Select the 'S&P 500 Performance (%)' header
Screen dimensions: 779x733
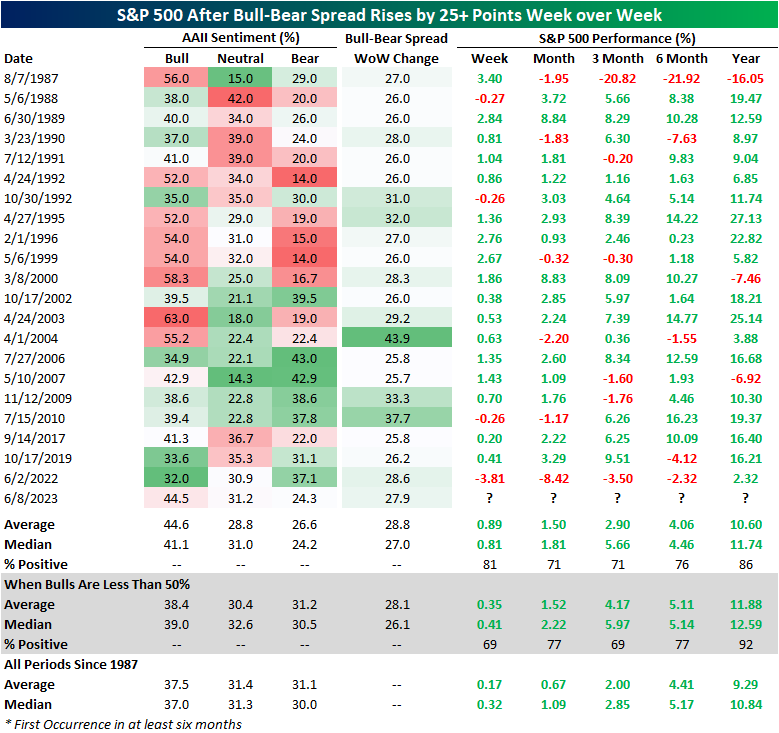(x=617, y=39)
